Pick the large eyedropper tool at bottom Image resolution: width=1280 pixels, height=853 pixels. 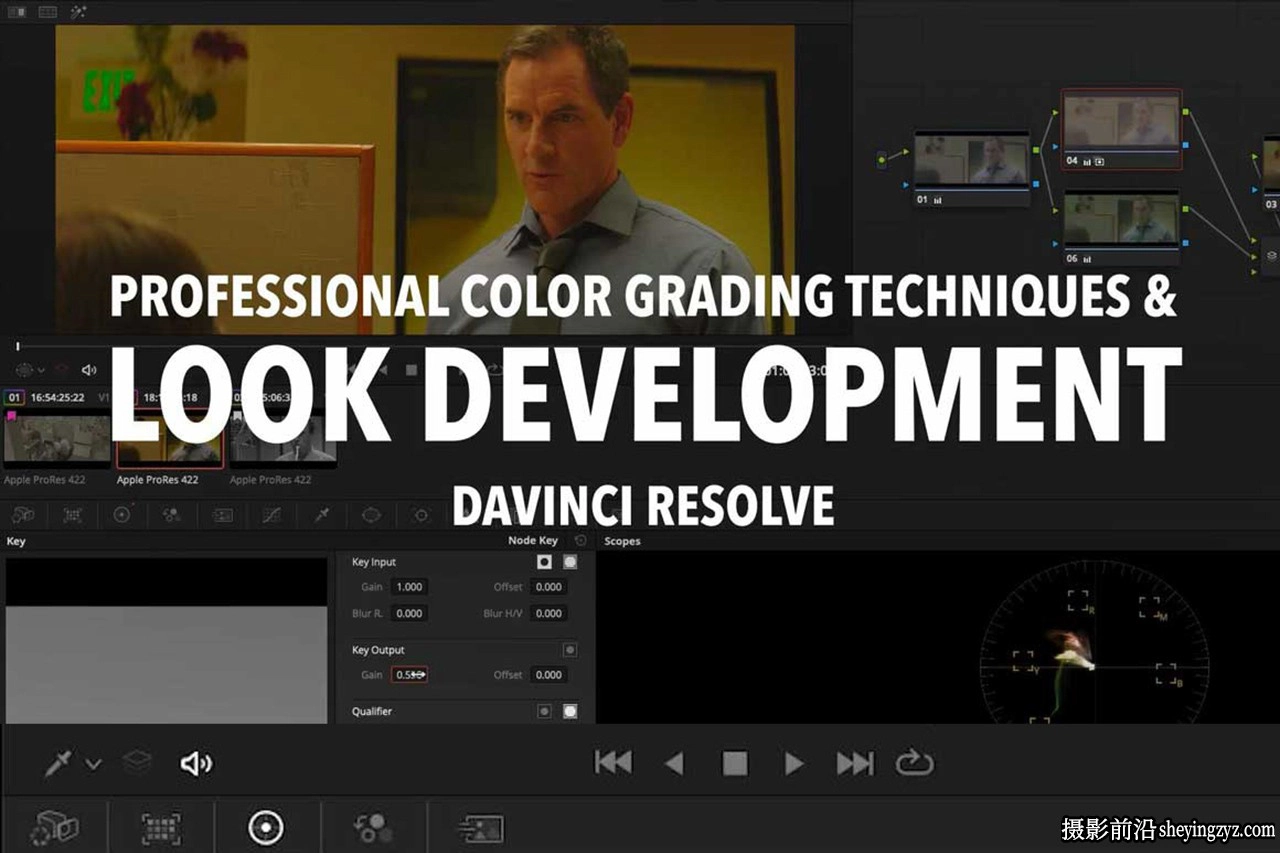tap(57, 765)
